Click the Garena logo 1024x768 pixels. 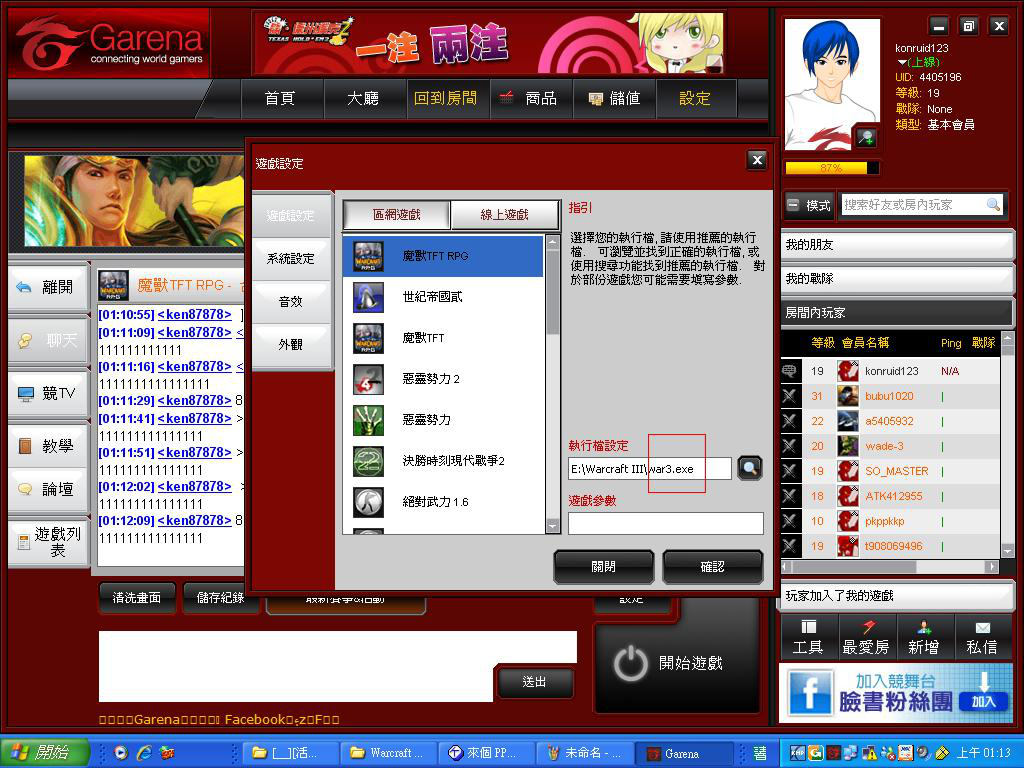[x=110, y=43]
